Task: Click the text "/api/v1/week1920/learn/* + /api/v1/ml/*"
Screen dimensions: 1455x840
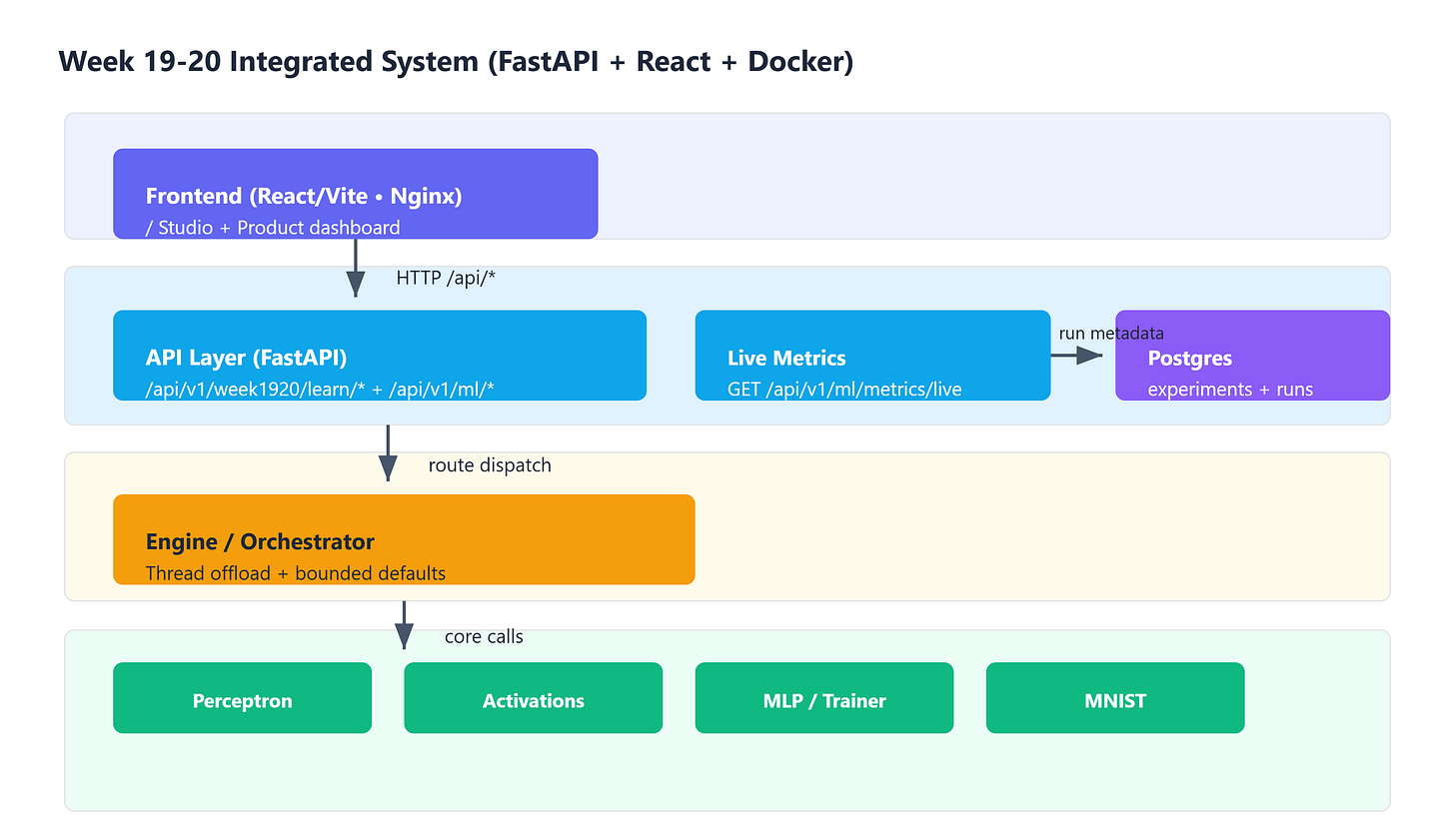Action: pos(320,390)
